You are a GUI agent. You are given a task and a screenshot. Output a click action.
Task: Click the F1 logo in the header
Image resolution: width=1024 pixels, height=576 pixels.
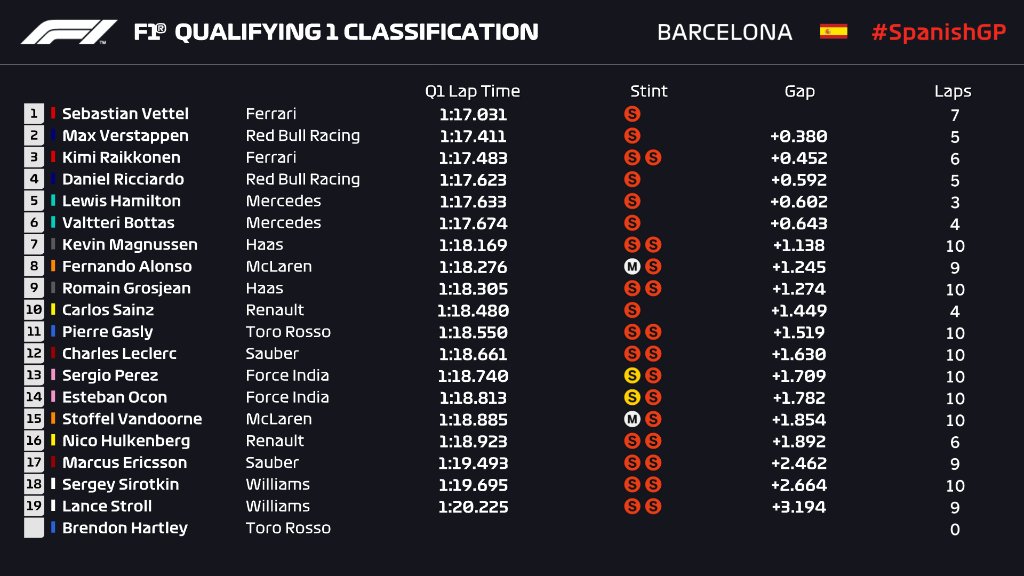click(x=69, y=32)
